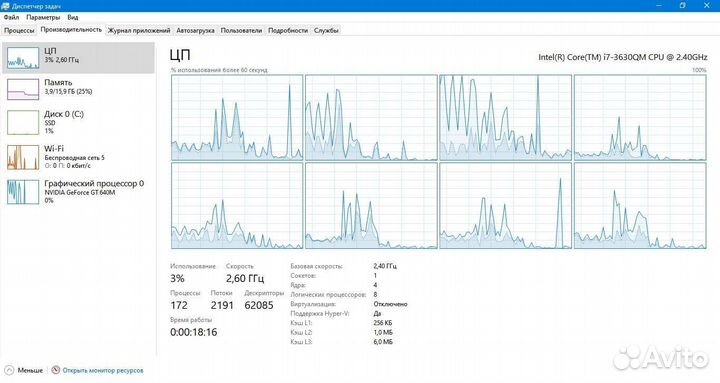Screen dimensions: 720x383
Task: Click the Логических процессоров label
Action: click(x=328, y=294)
